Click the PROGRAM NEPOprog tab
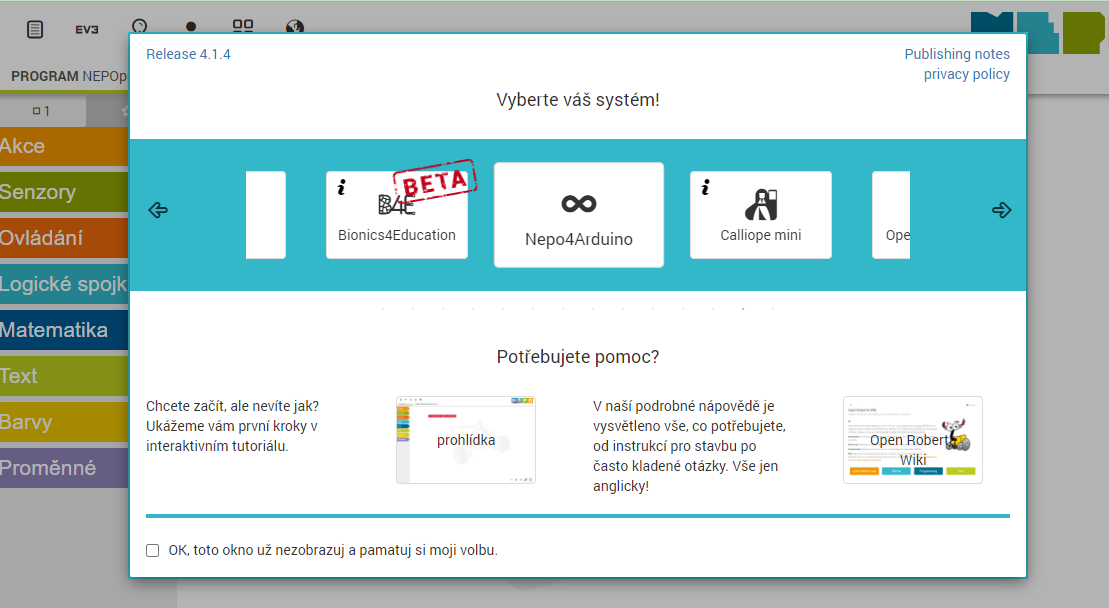The height and width of the screenshot is (608, 1109). (69, 76)
